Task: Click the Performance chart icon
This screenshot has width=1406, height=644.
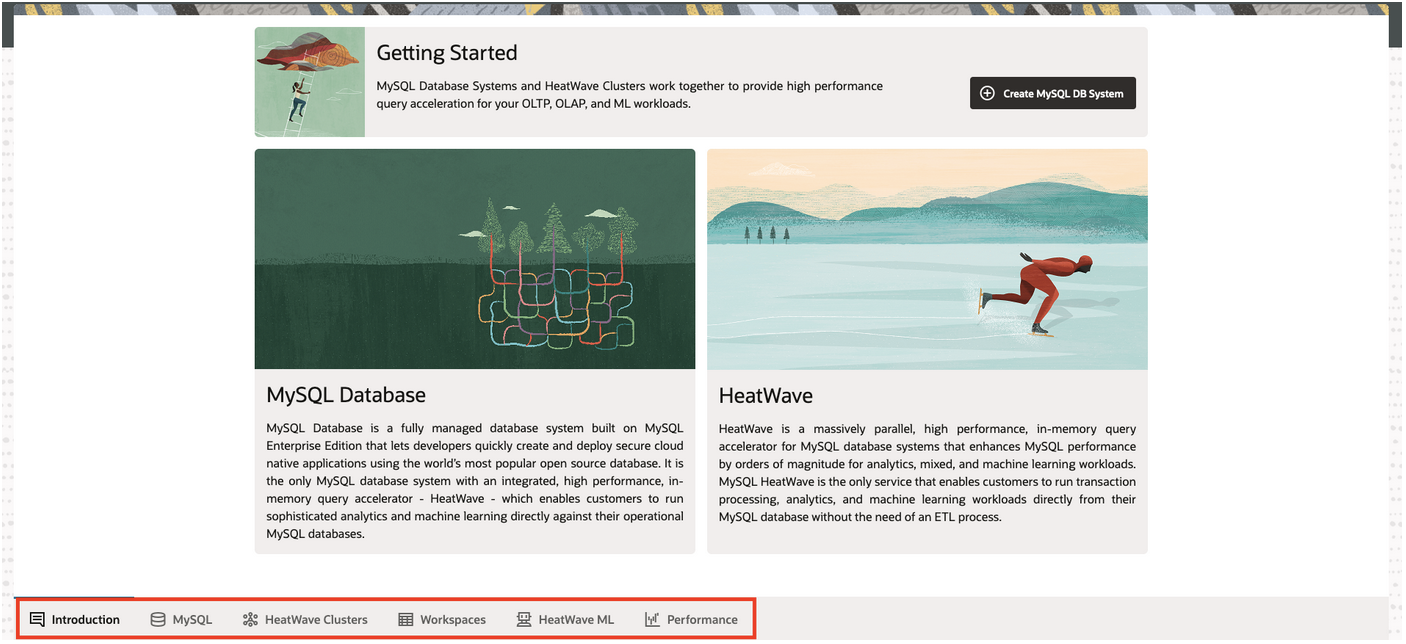Action: coord(652,619)
